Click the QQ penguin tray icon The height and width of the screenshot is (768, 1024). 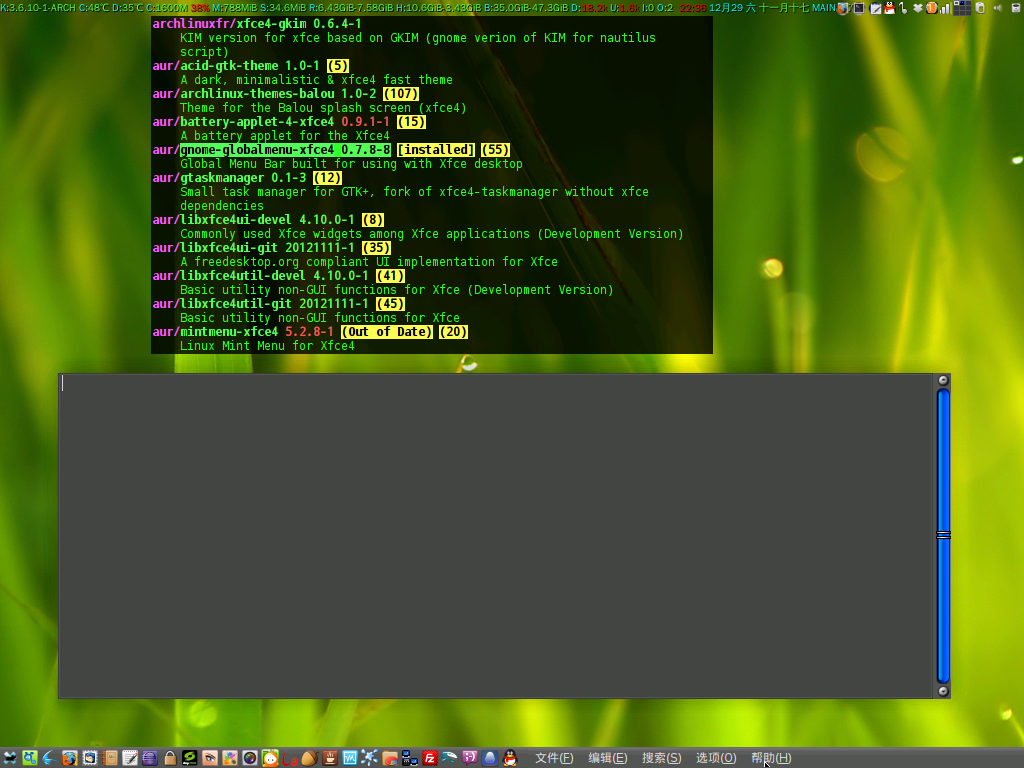(889, 8)
